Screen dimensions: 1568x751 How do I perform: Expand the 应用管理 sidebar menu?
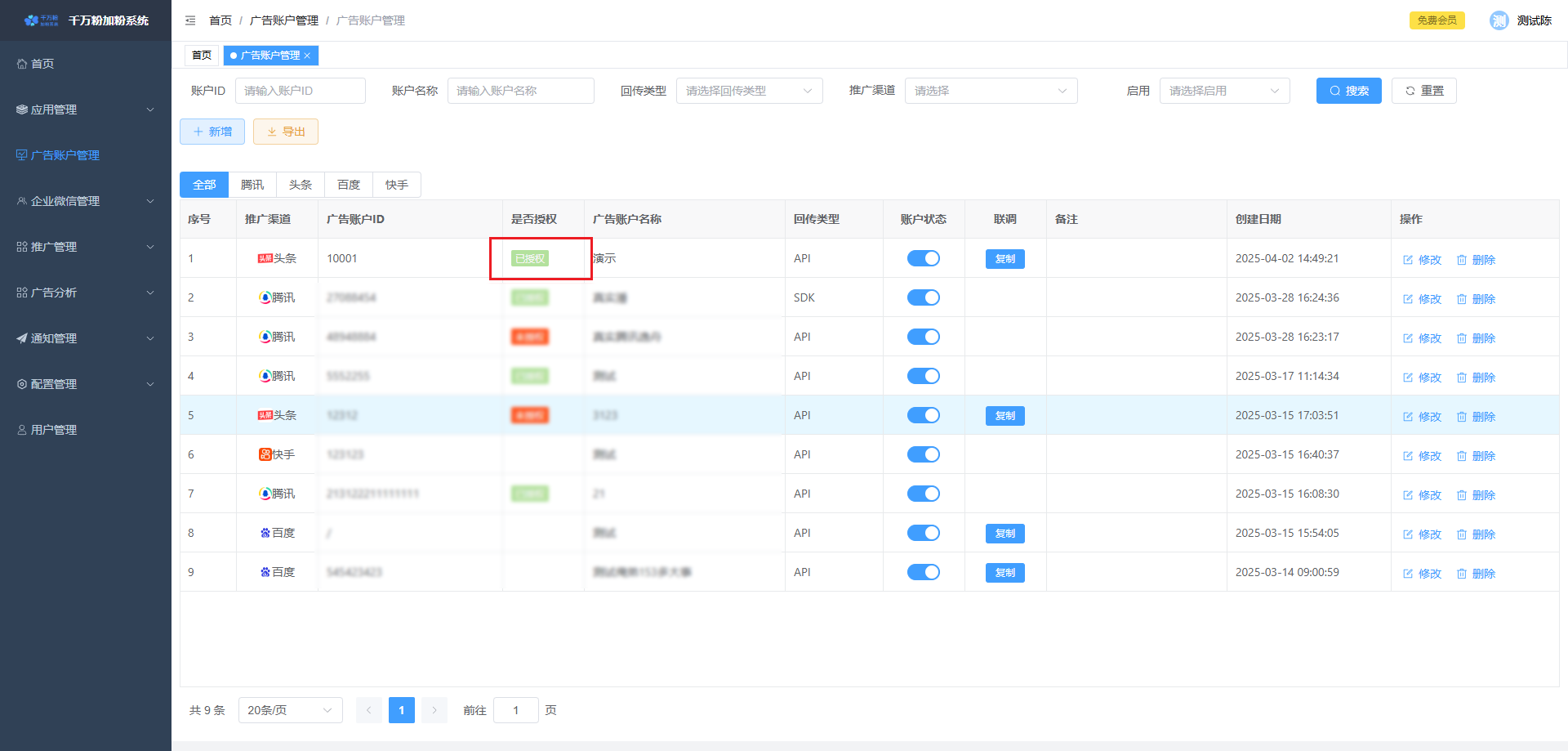(86, 110)
